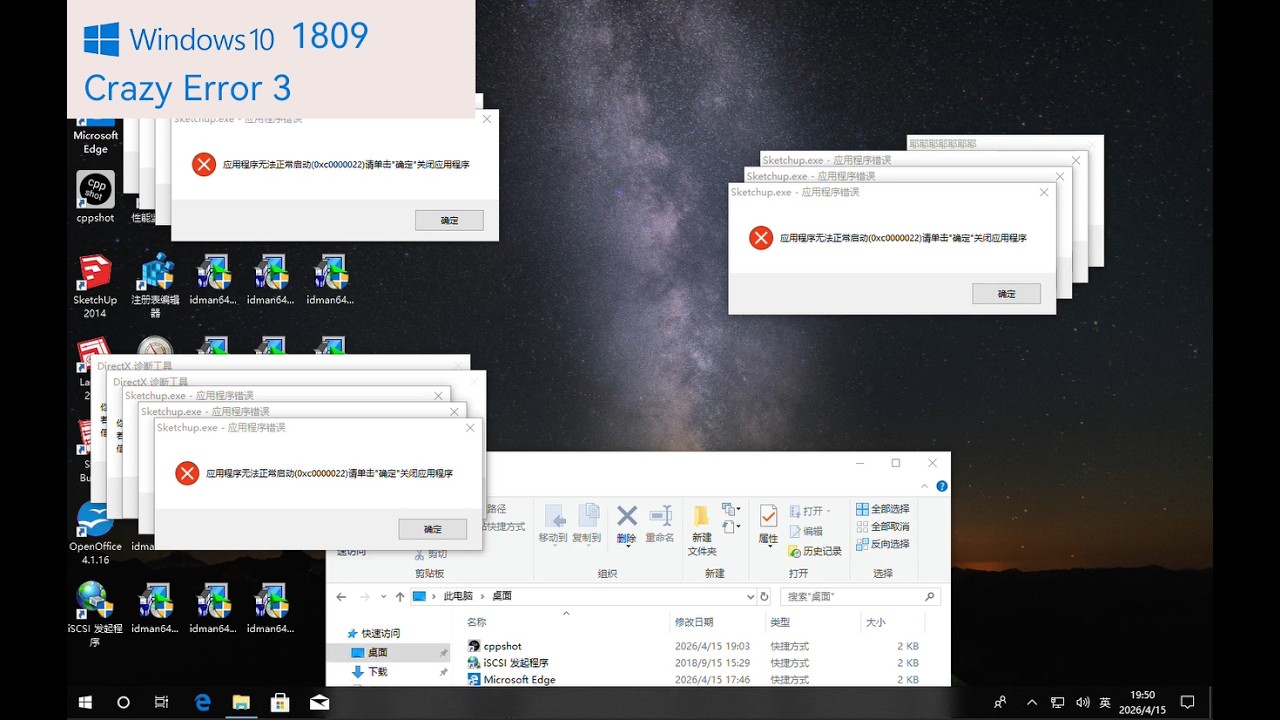Open Microsoft Edge from the taskbar
Image resolution: width=1280 pixels, height=720 pixels.
(x=202, y=702)
